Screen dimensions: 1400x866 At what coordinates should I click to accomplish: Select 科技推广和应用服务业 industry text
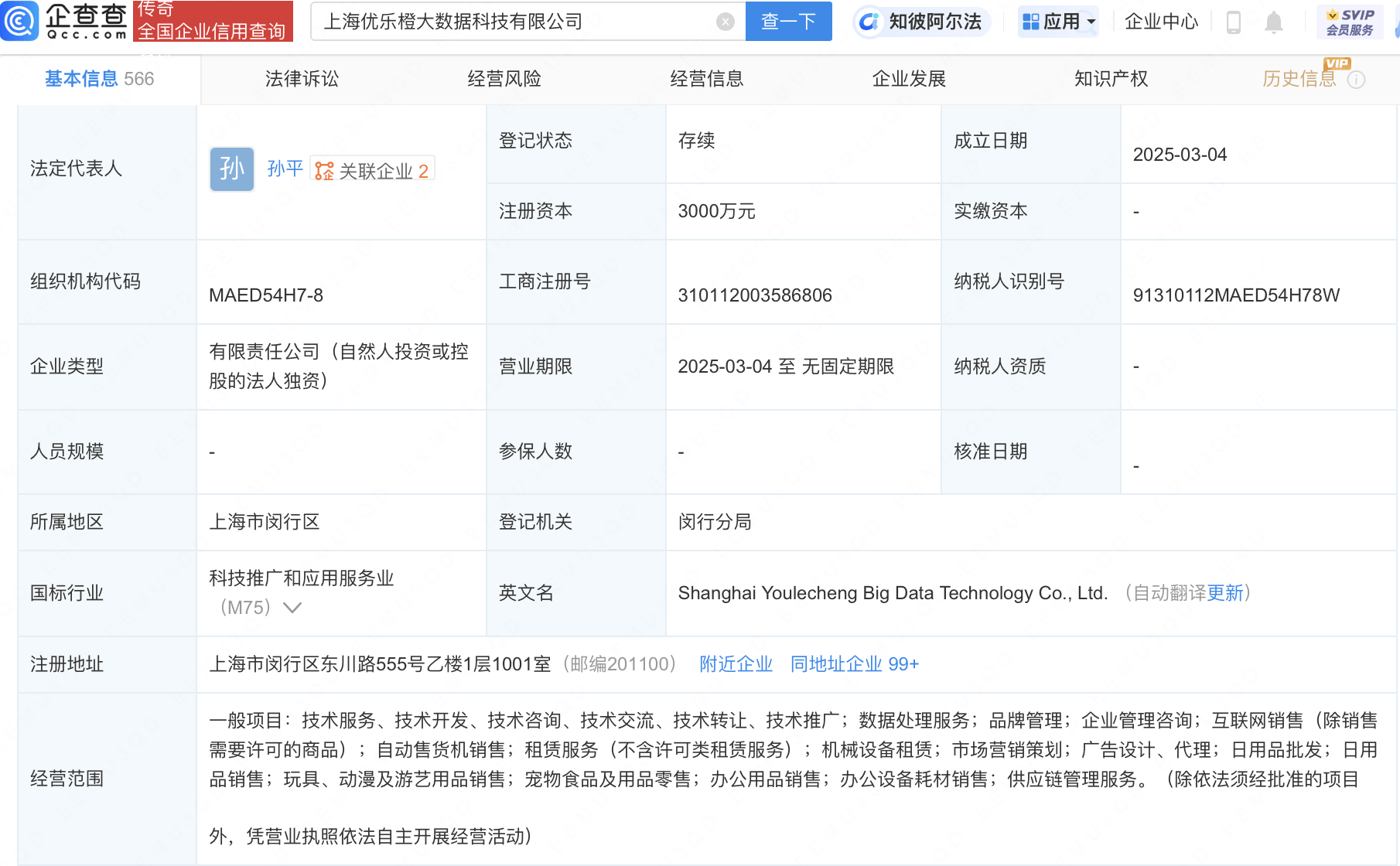(x=302, y=578)
